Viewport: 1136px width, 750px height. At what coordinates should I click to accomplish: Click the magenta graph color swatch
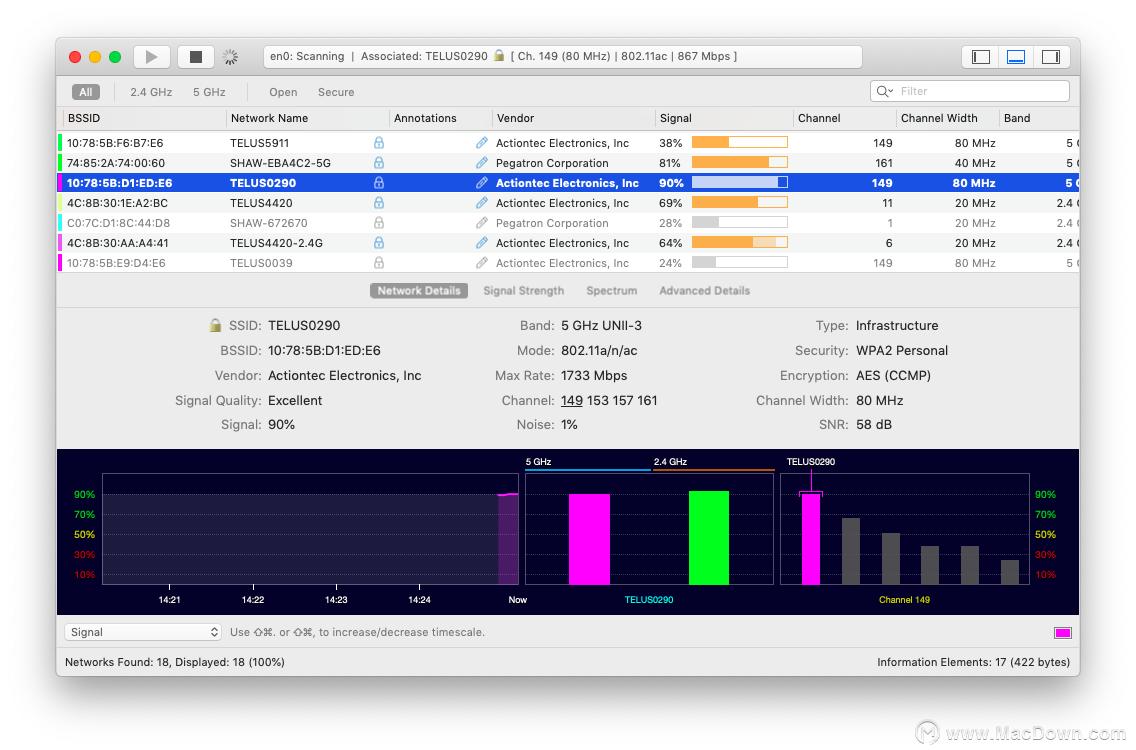[1062, 633]
